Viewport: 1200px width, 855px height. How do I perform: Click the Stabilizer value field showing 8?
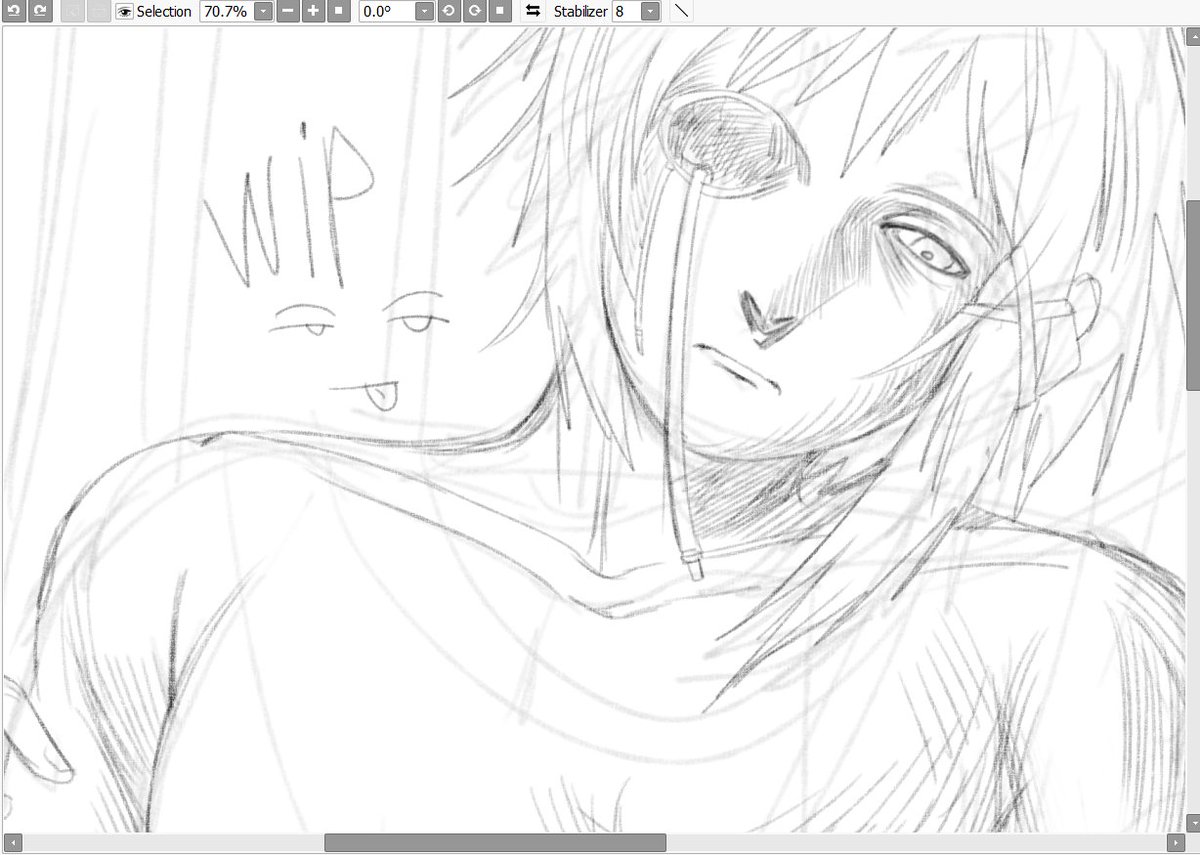(x=625, y=12)
